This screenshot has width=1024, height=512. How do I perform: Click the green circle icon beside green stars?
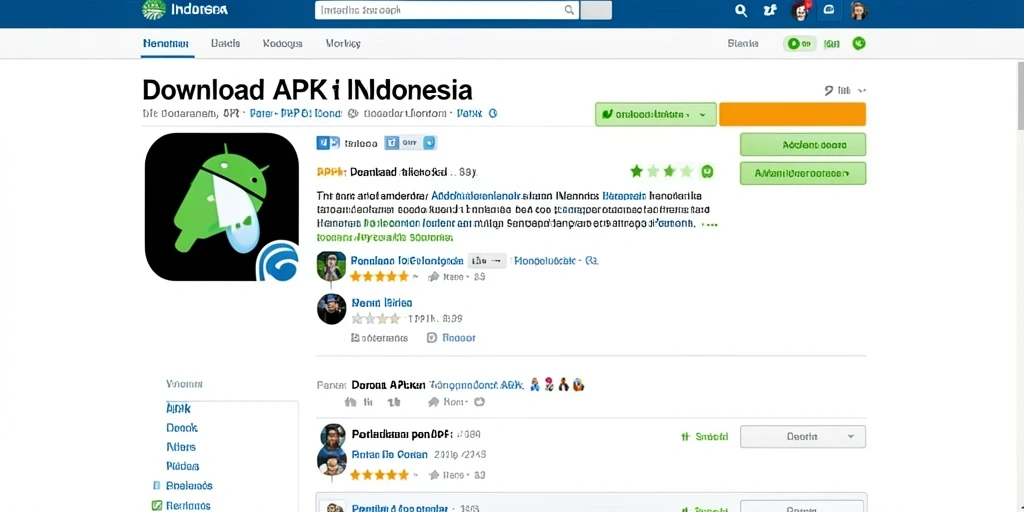coord(706,172)
